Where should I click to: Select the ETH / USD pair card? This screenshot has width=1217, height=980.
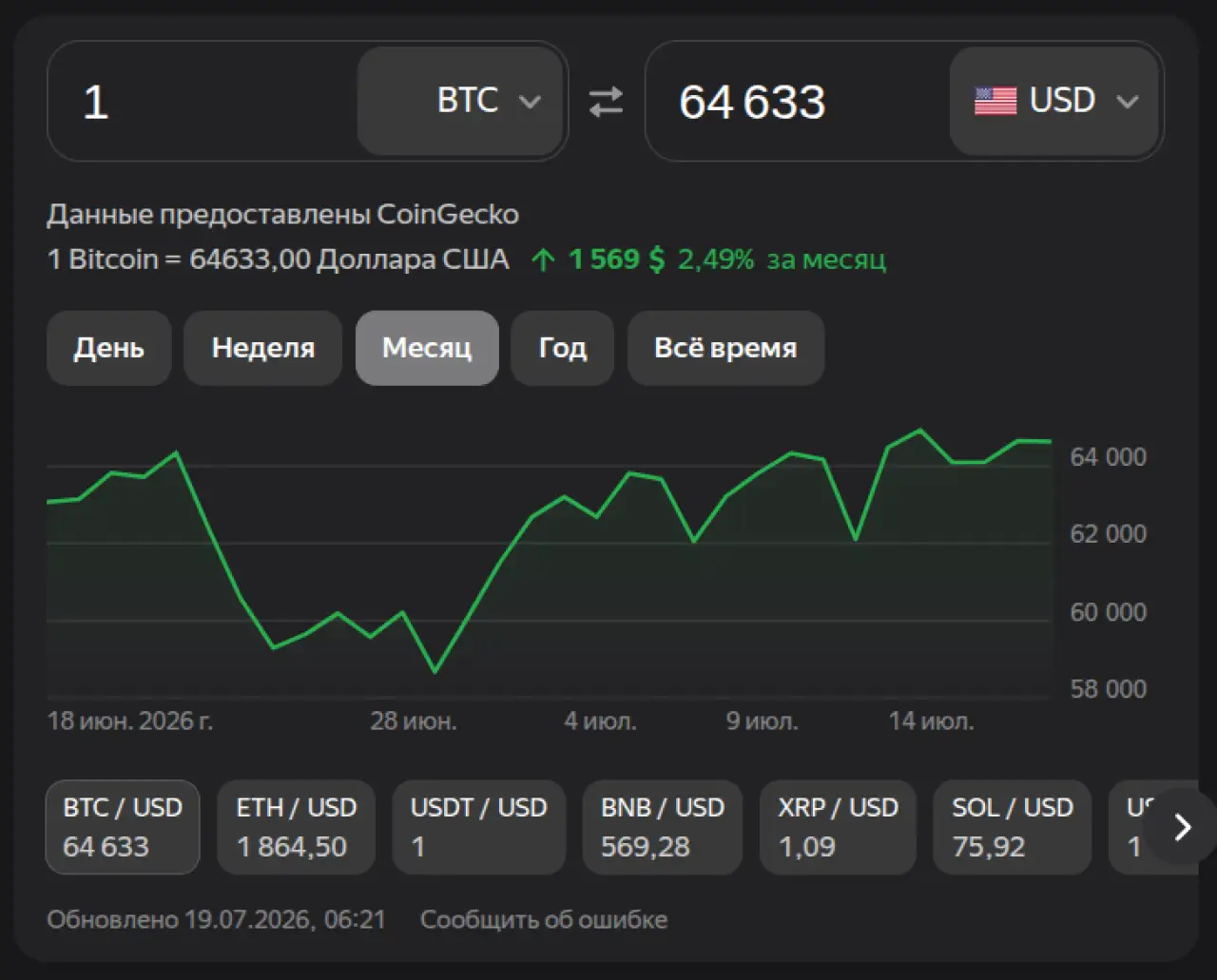click(297, 827)
